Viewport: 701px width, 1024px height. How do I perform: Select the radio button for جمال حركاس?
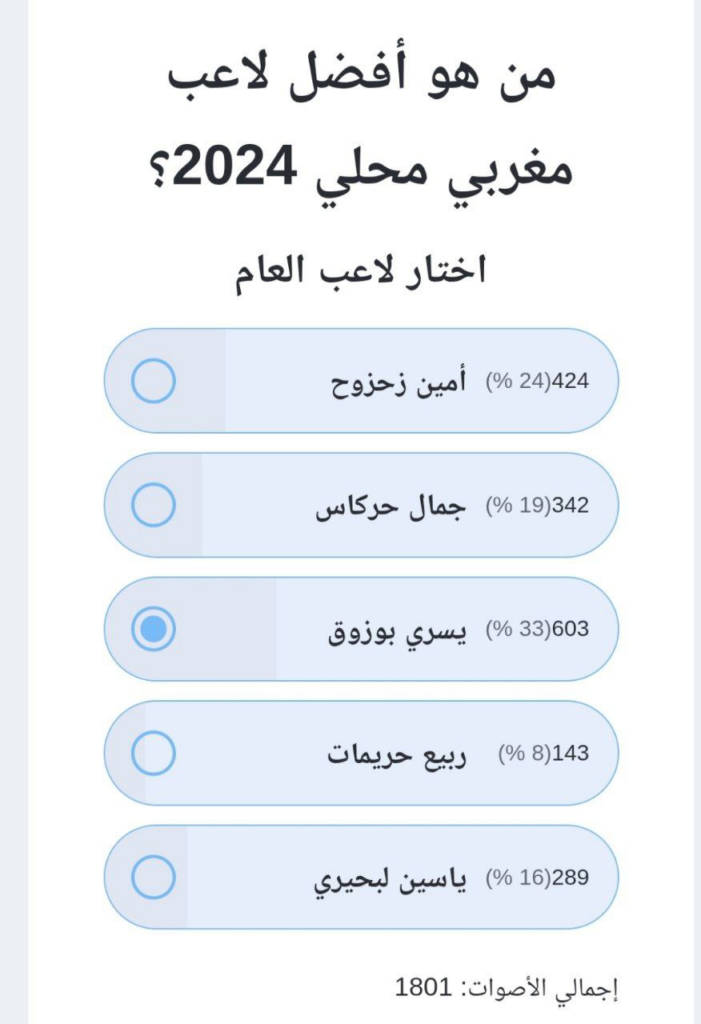(x=153, y=505)
